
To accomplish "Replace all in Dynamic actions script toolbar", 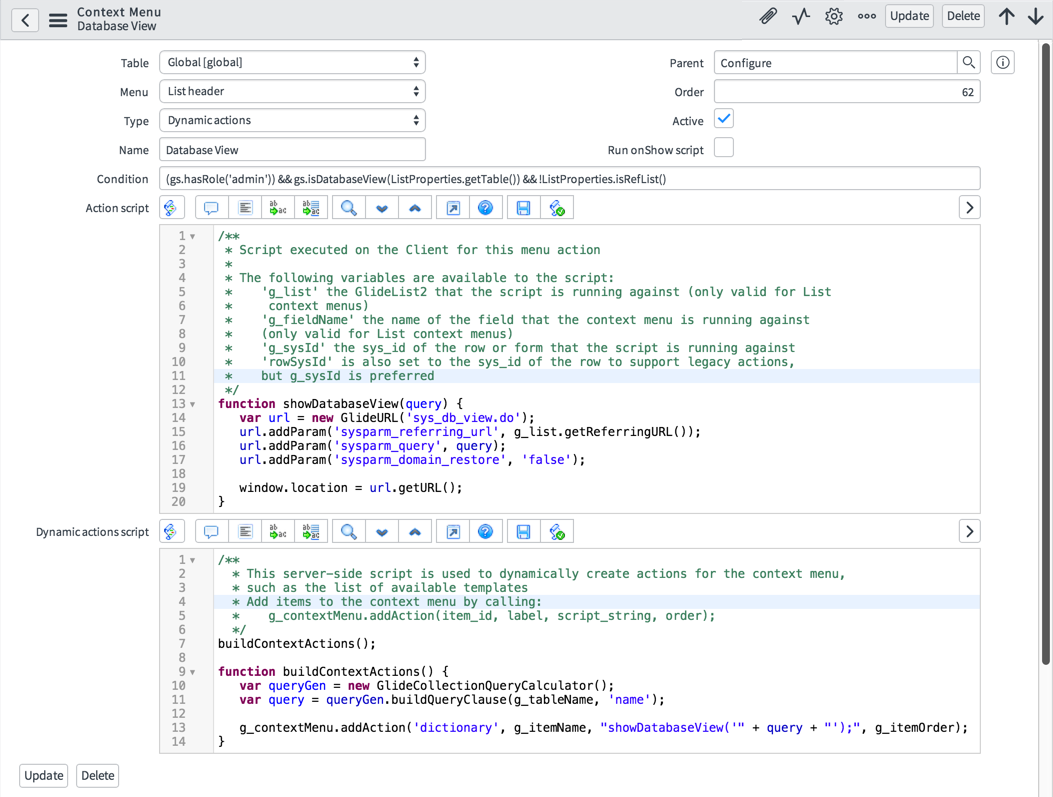I will (x=311, y=532).
